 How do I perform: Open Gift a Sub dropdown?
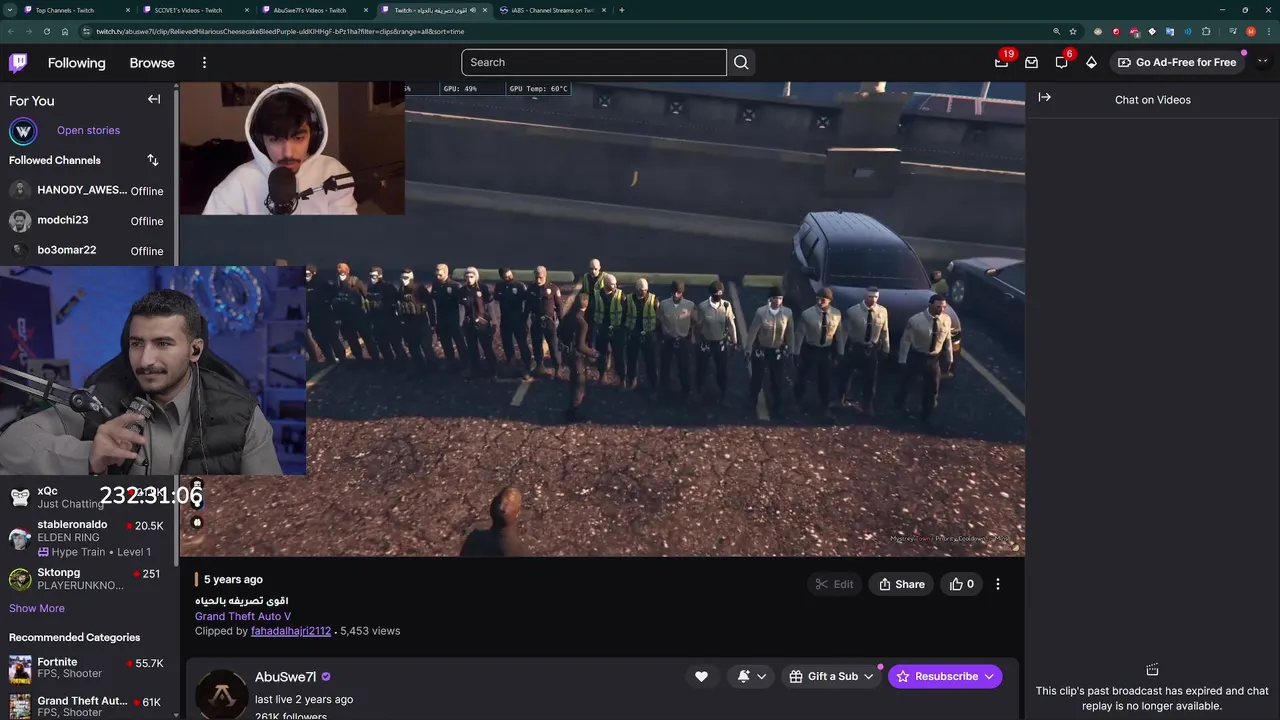(x=831, y=676)
